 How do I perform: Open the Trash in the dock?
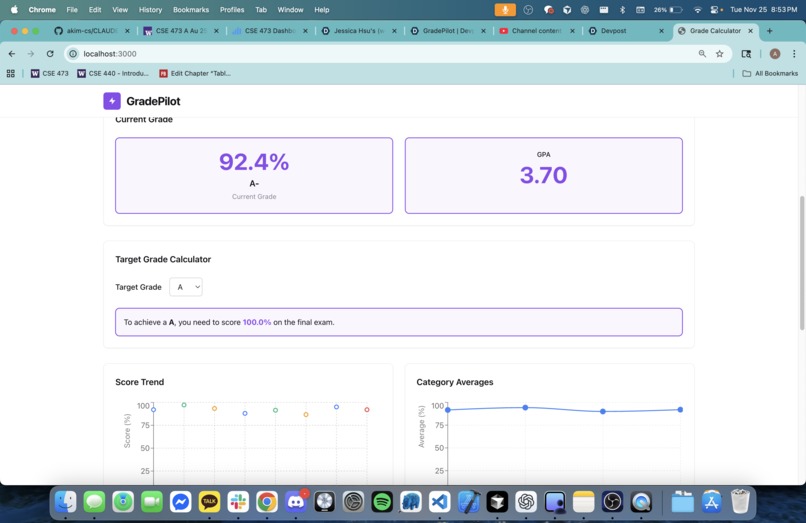tap(740, 502)
